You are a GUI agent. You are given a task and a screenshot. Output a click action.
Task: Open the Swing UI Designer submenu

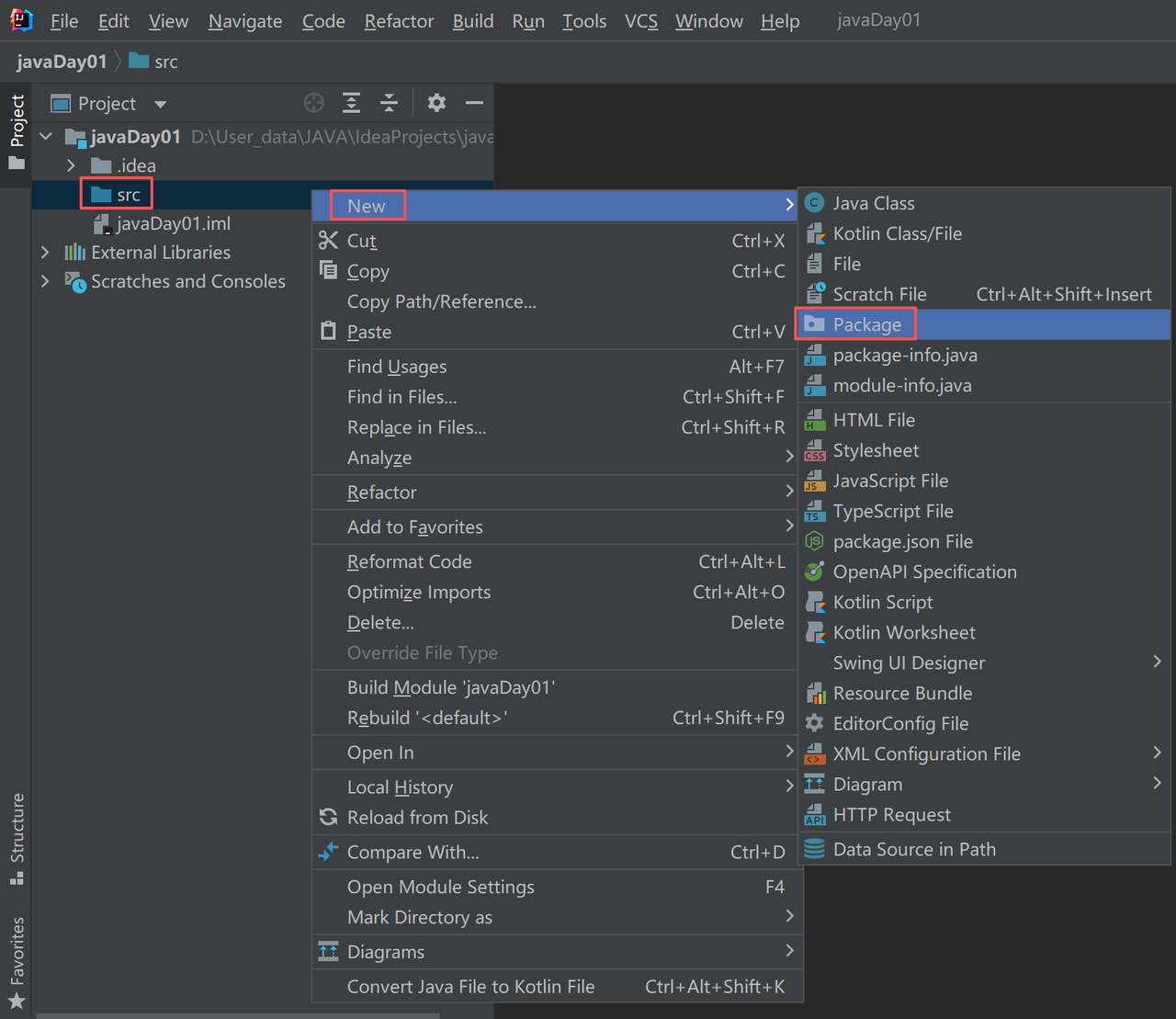click(x=984, y=662)
